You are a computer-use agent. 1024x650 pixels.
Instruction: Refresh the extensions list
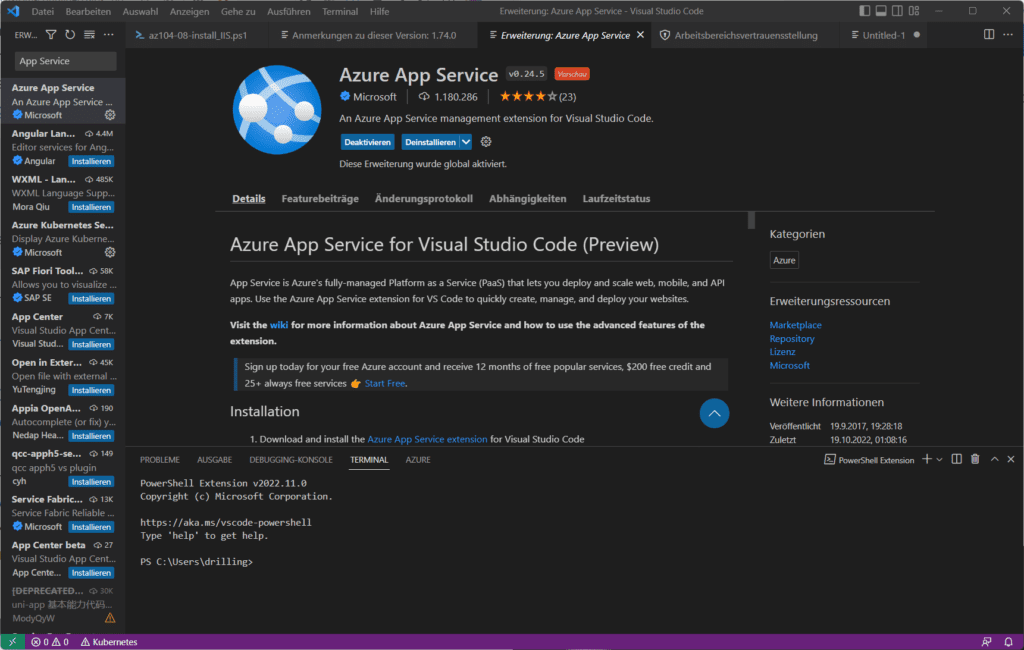(70, 35)
